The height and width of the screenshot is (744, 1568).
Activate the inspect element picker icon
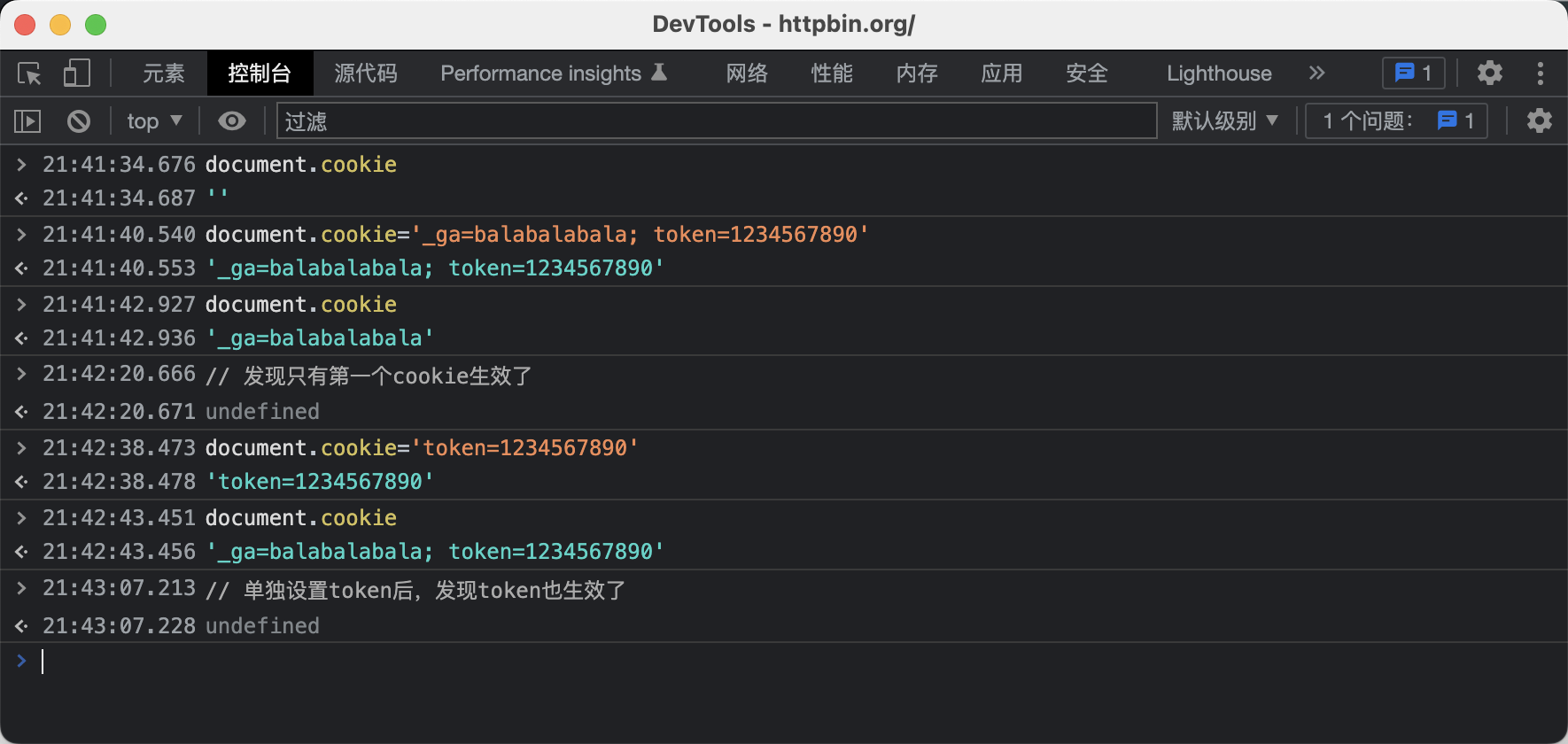point(29,74)
